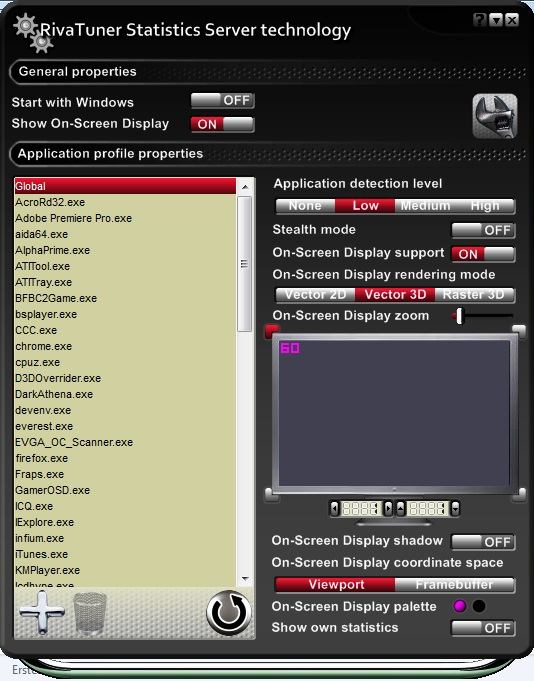Click the gears logo icon in title
The width and height of the screenshot is (534, 681).
click(x=33, y=33)
